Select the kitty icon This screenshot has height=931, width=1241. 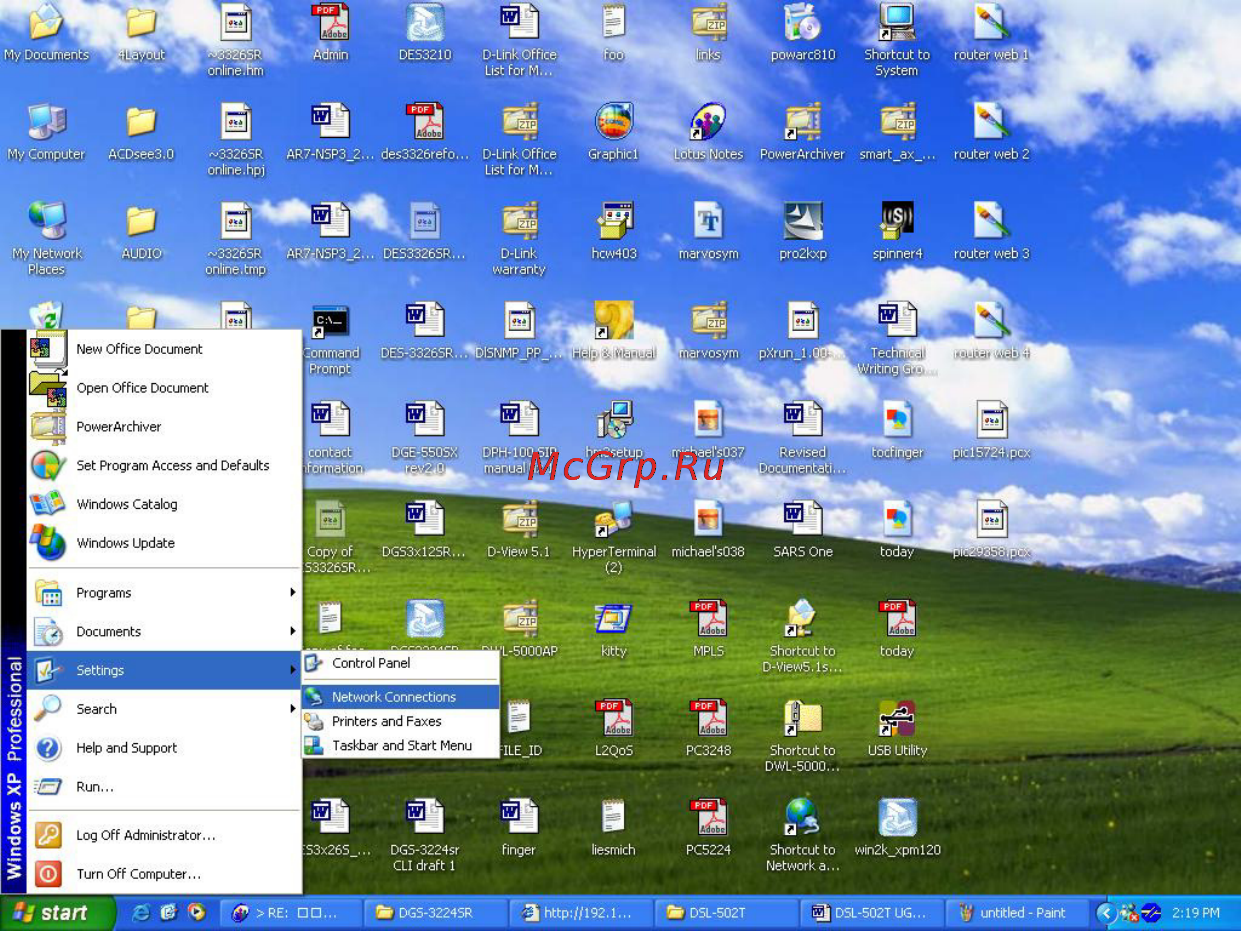pyautogui.click(x=614, y=618)
